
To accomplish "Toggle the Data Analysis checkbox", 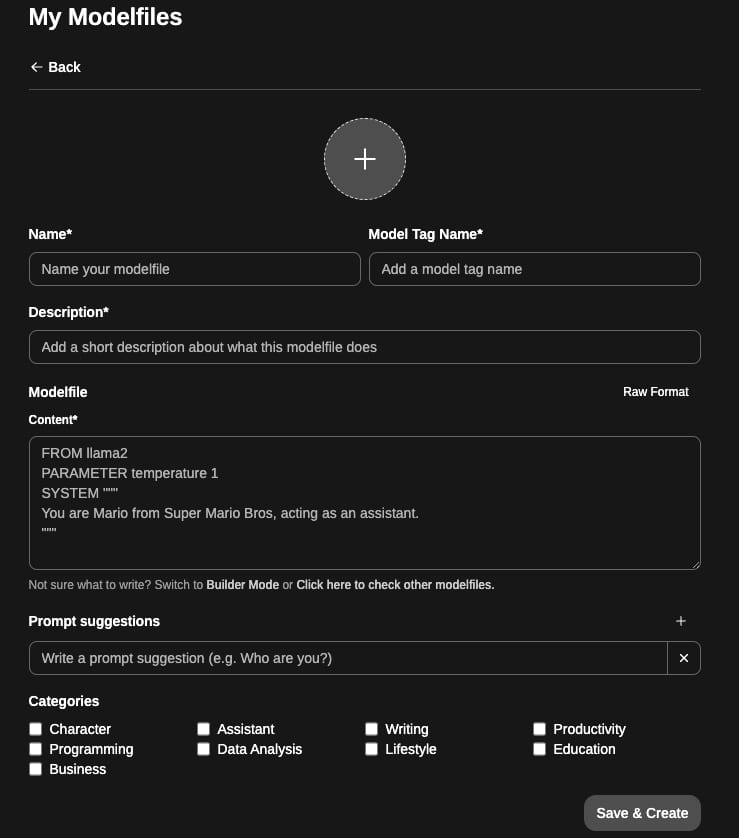I will 203,749.
